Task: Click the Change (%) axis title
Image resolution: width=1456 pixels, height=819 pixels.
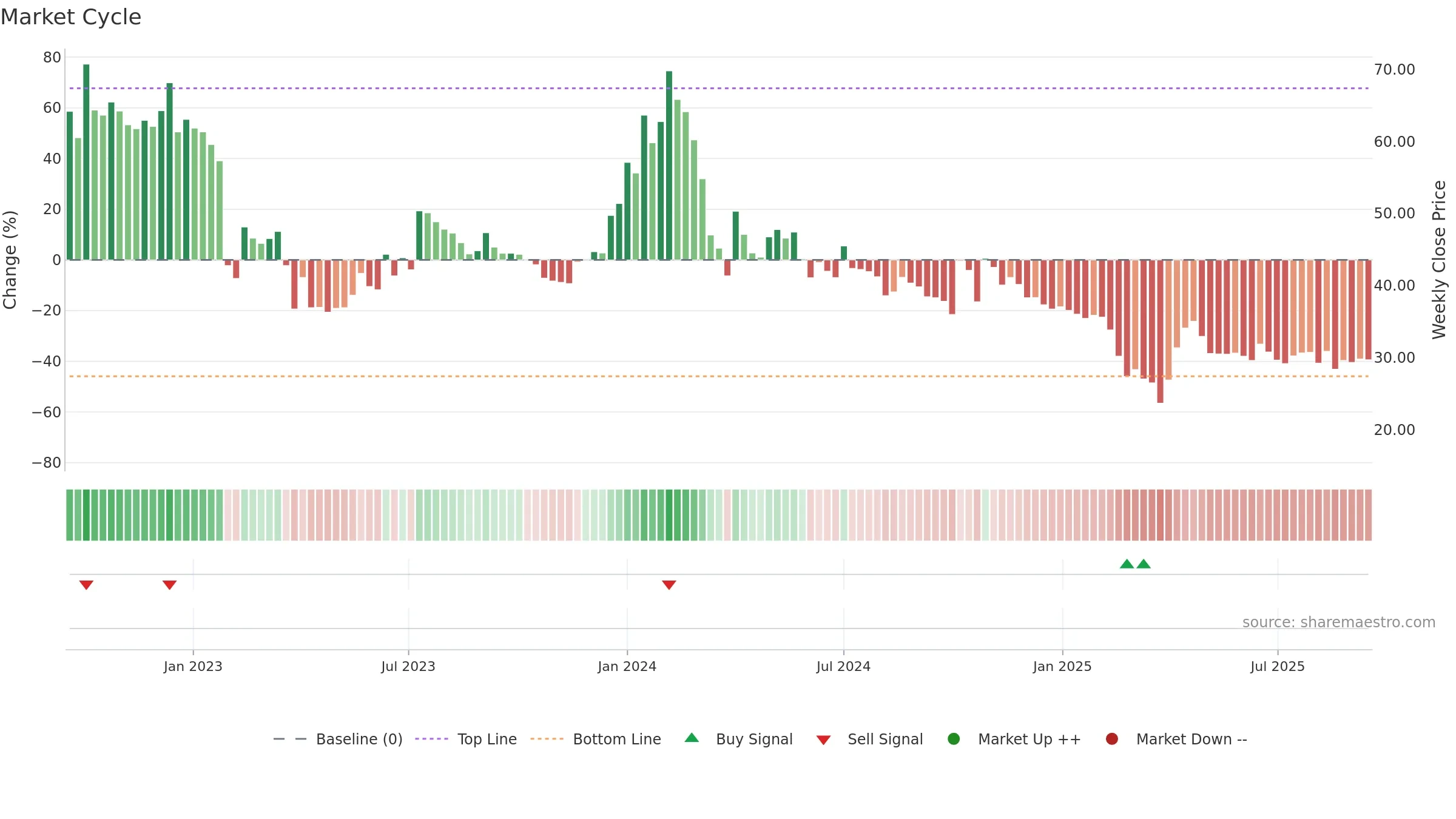Action: 10,260
